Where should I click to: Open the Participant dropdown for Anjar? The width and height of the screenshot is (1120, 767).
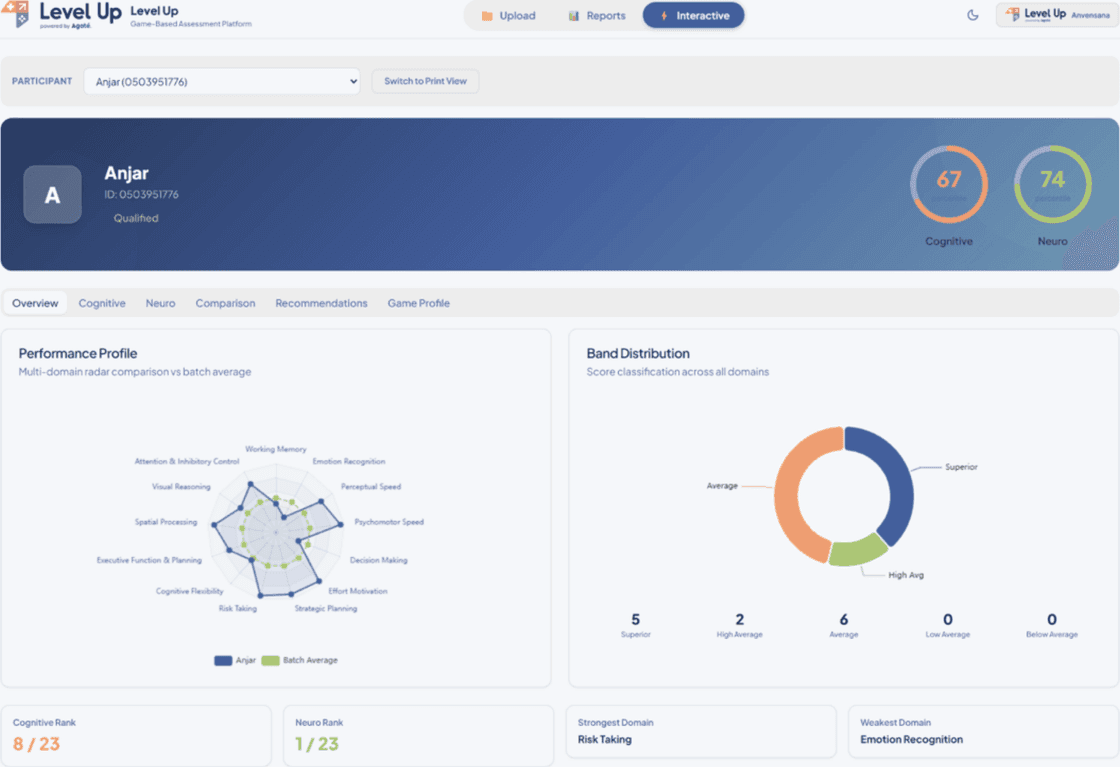[222, 81]
